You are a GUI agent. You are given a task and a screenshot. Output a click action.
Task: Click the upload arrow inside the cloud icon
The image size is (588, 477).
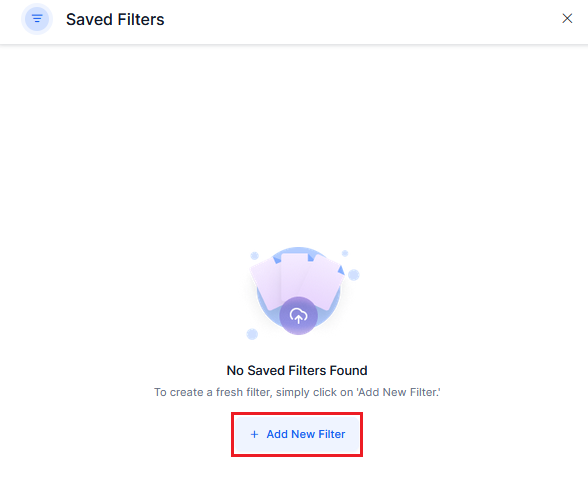(x=298, y=319)
